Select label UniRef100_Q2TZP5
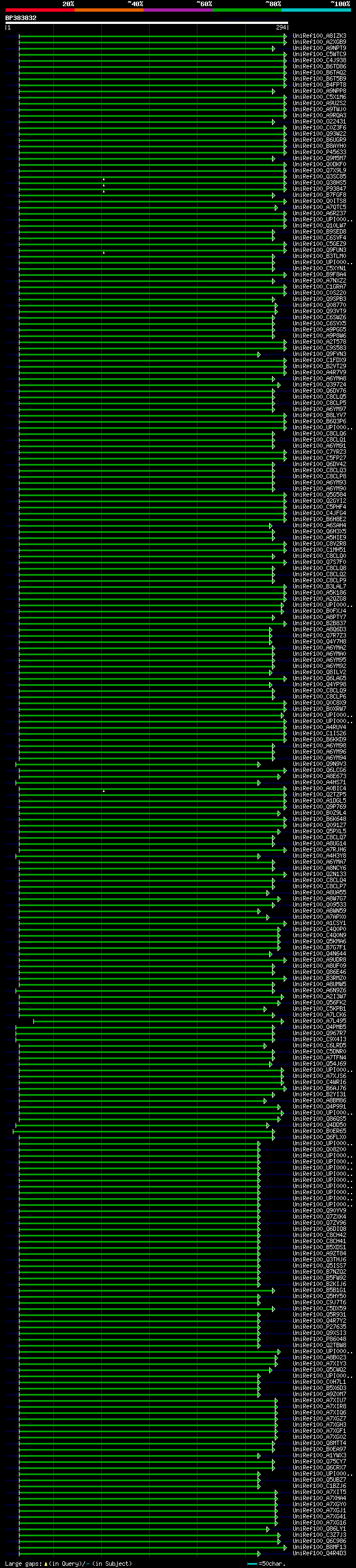This screenshot has width=356, height=1568. 319,794
